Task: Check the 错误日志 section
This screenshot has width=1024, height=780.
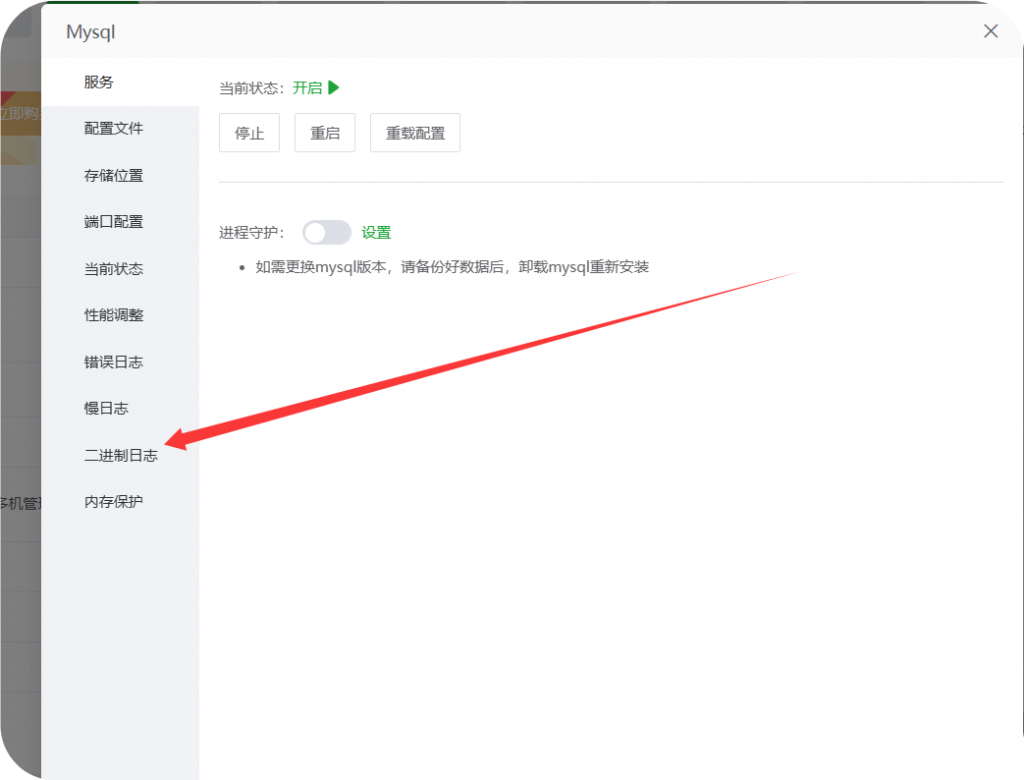Action: point(113,361)
